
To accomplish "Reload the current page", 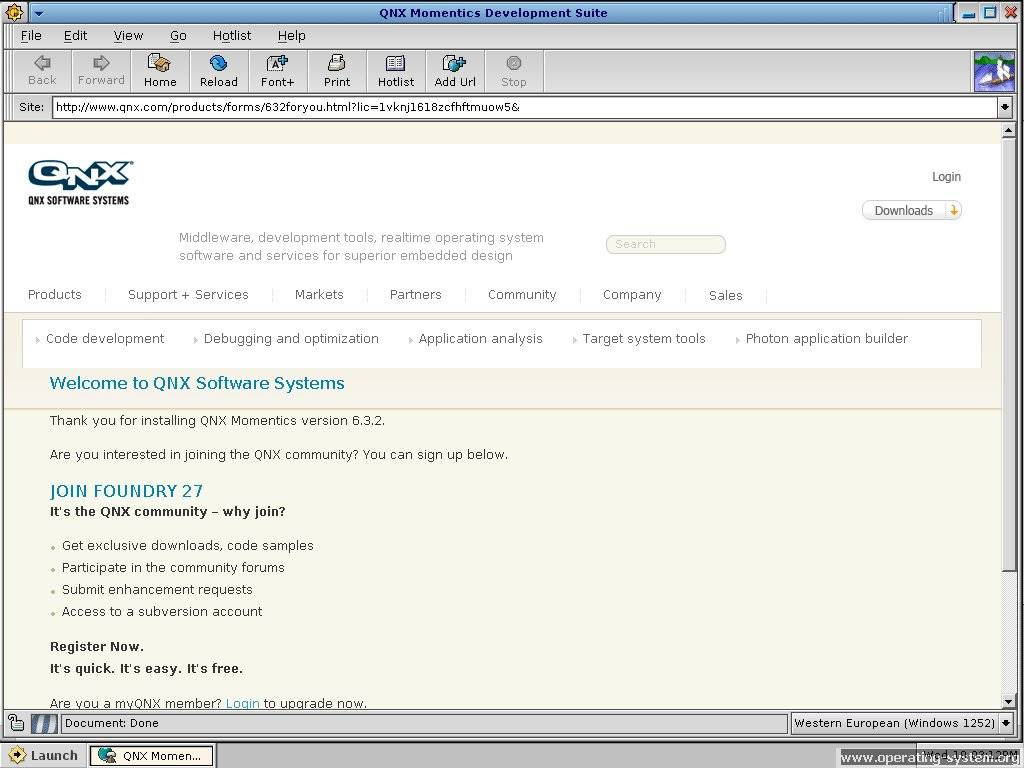I will click(x=219, y=71).
